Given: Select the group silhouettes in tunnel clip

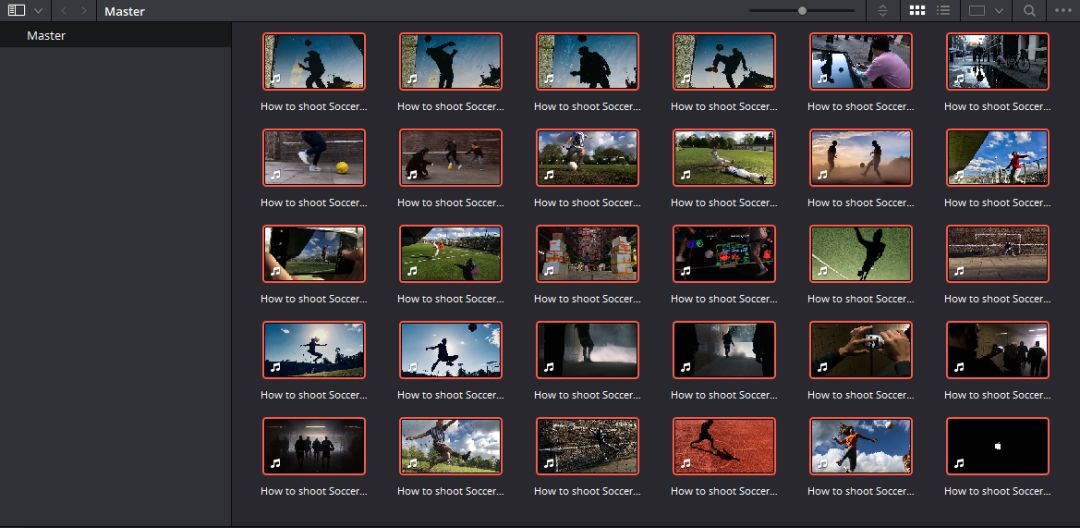Looking at the screenshot, I should (314, 447).
